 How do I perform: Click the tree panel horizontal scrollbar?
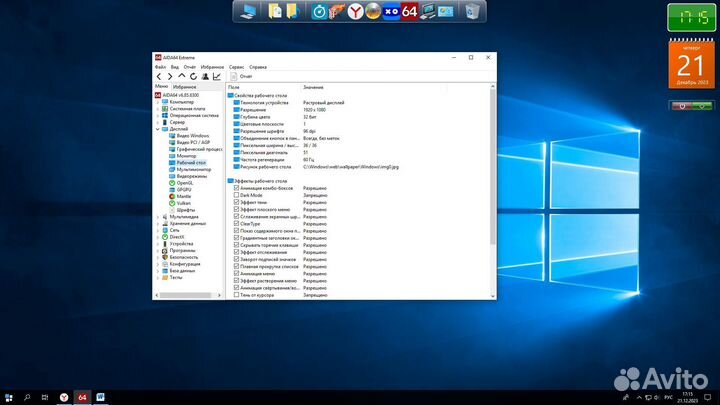pos(186,295)
